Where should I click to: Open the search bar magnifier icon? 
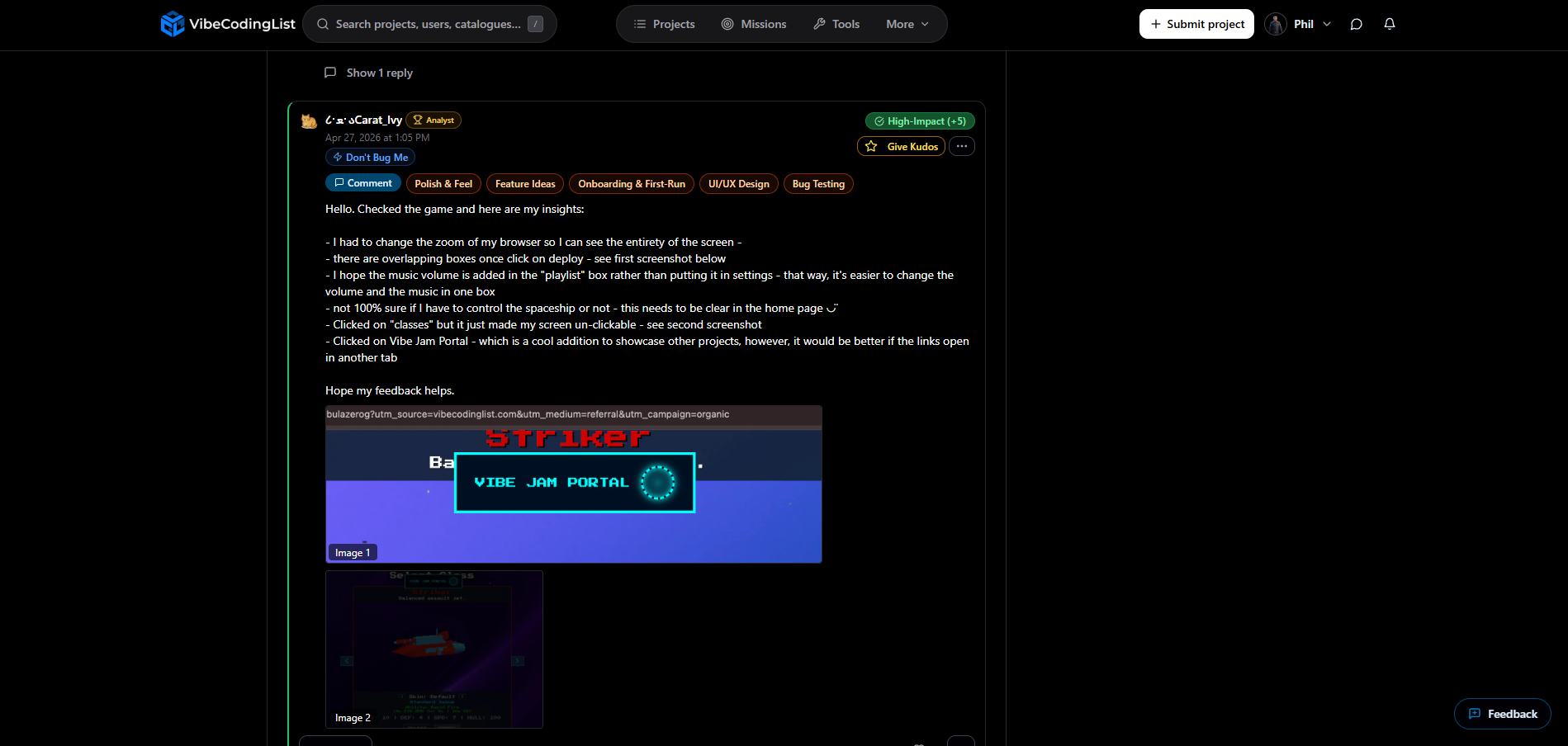tap(322, 24)
